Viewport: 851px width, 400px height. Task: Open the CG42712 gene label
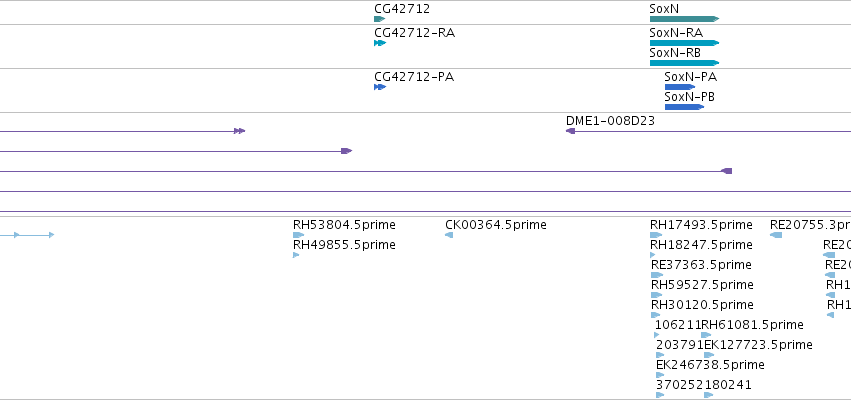402,8
